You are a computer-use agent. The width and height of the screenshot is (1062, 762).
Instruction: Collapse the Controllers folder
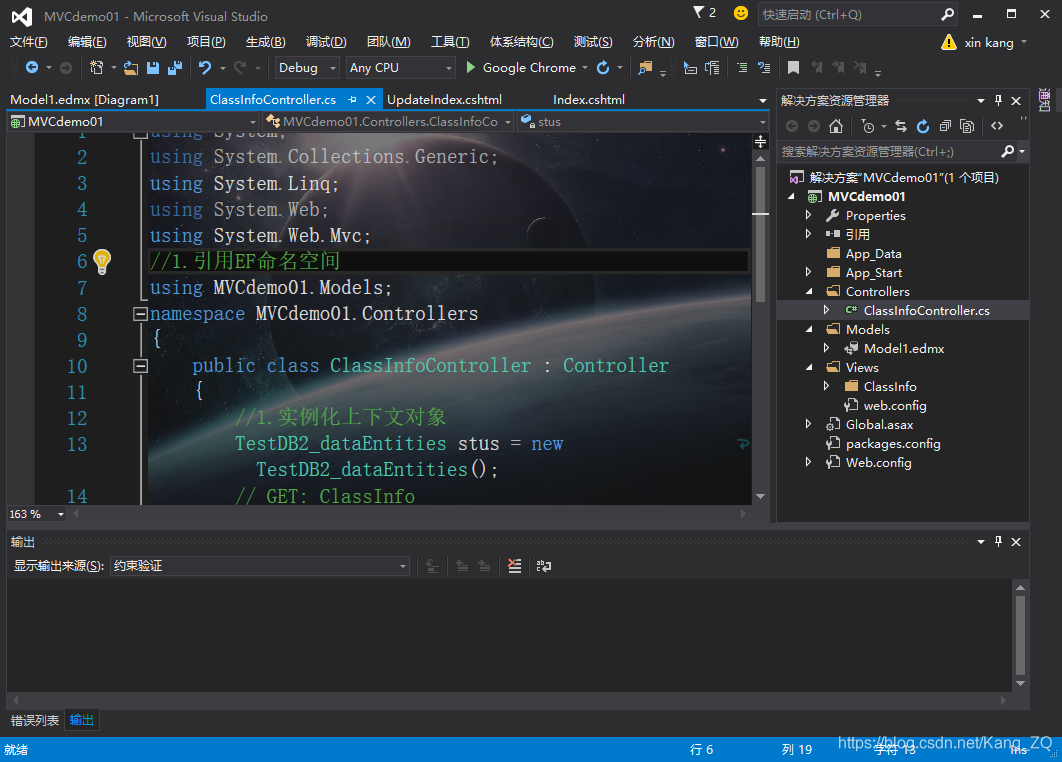tap(809, 291)
